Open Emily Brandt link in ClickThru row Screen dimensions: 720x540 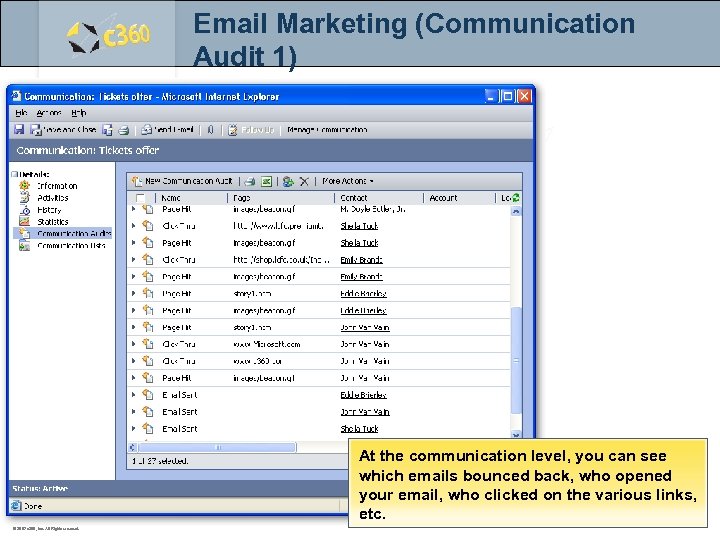point(361,260)
